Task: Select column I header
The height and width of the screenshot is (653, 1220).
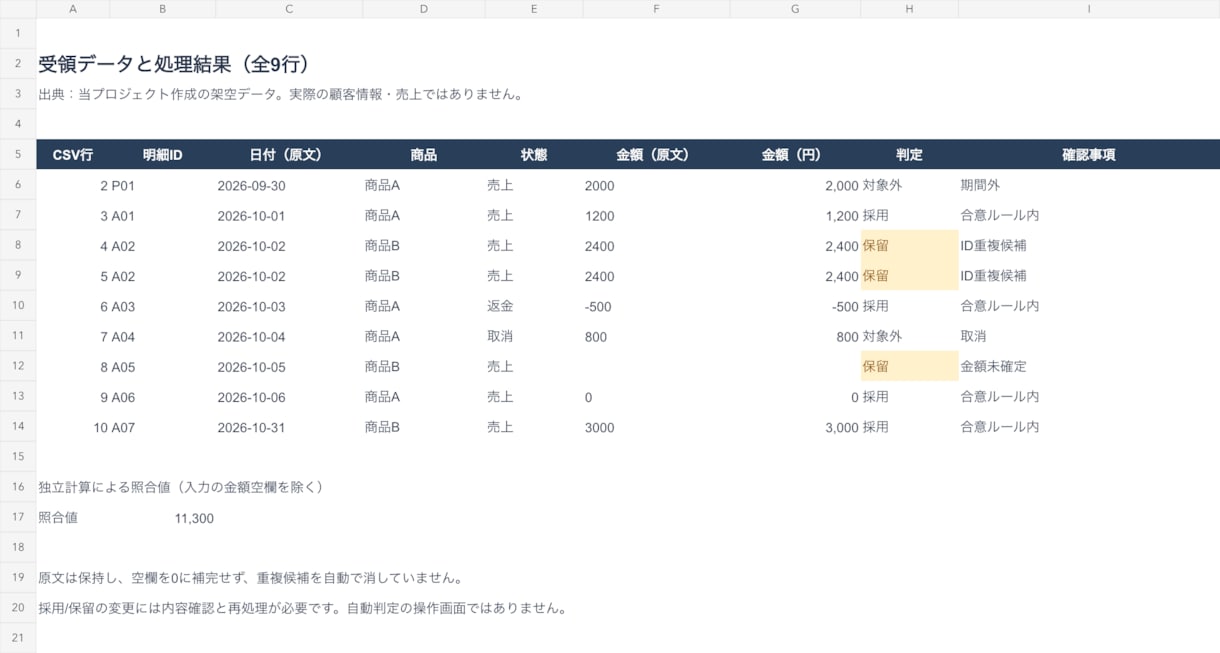Action: (1089, 9)
